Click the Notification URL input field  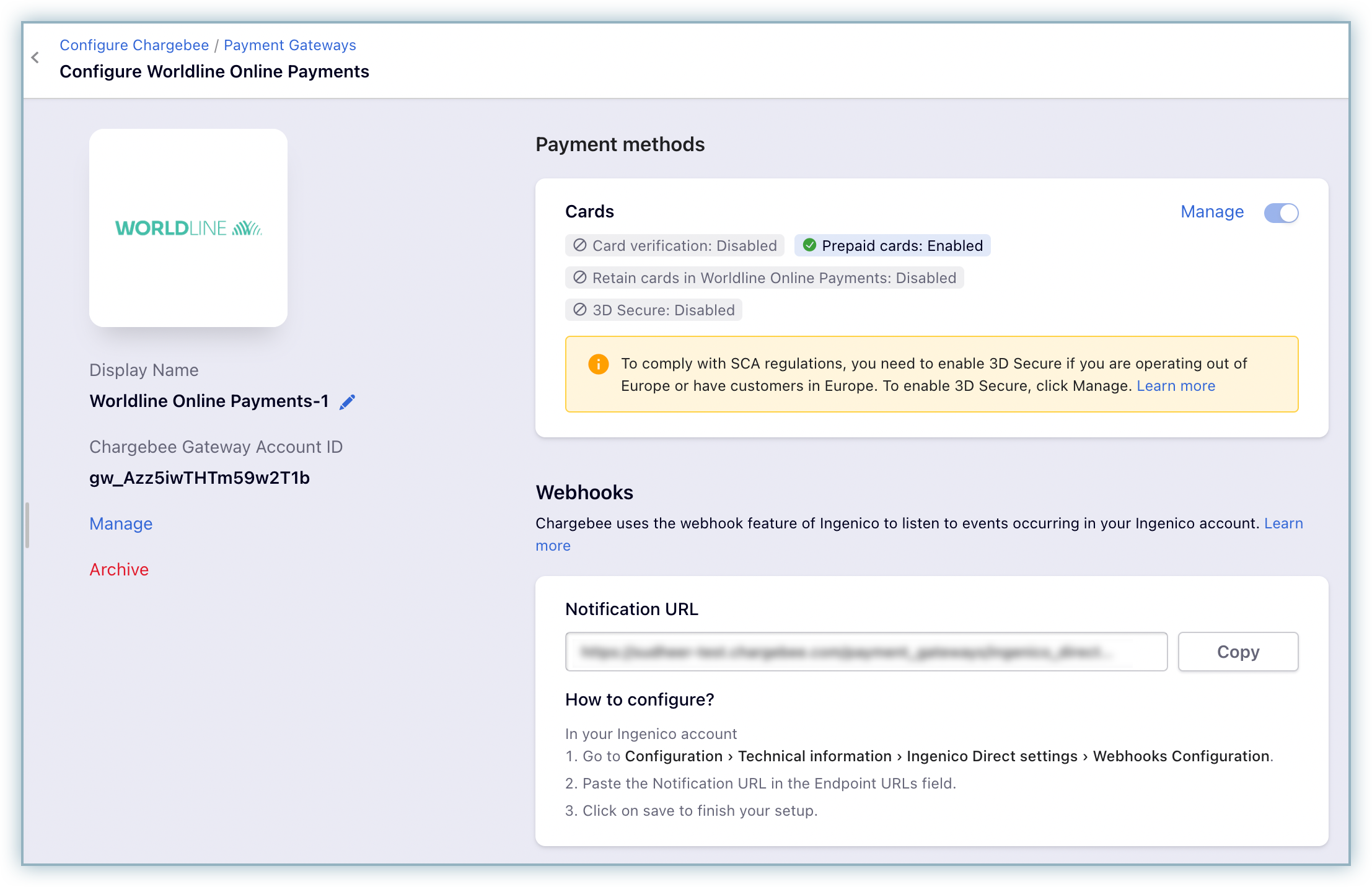coord(866,652)
